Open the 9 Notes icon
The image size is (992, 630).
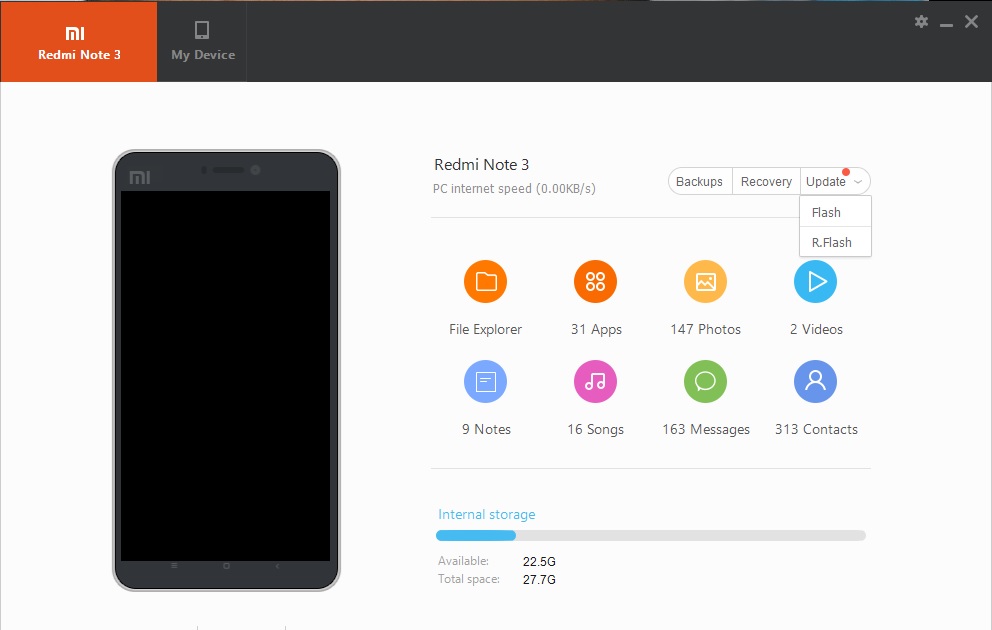coord(486,381)
